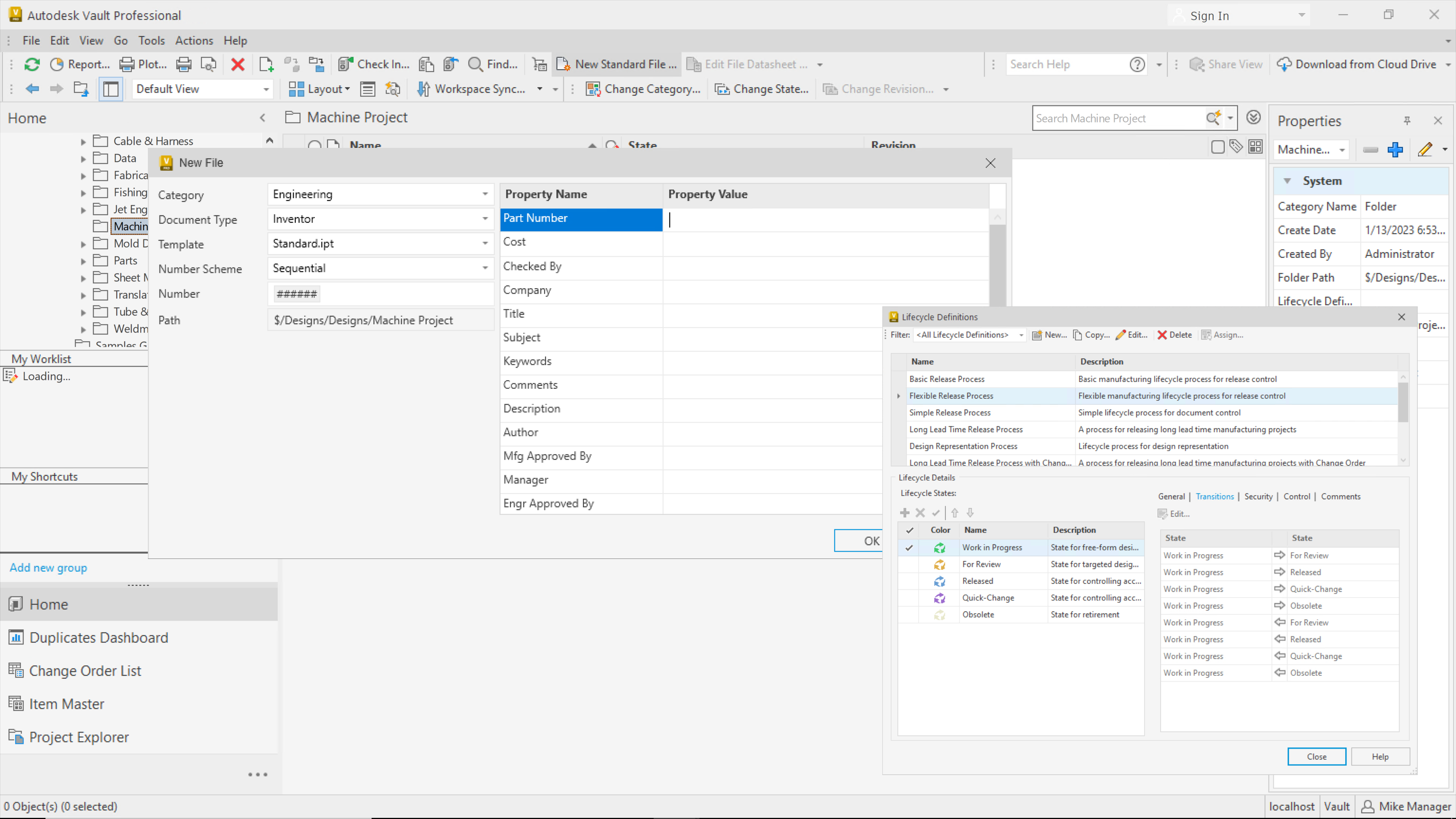Click the green Work in Progress color icon
The image size is (1456, 819).
point(940,547)
